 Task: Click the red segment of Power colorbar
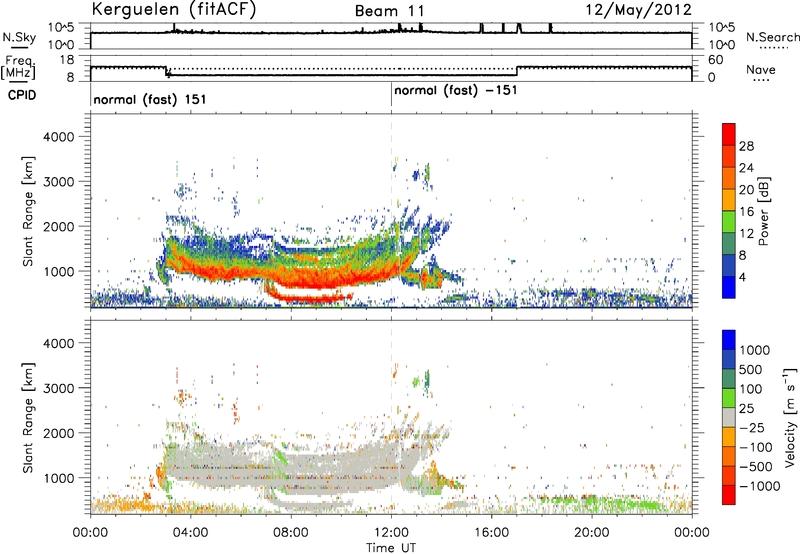[x=729, y=135]
